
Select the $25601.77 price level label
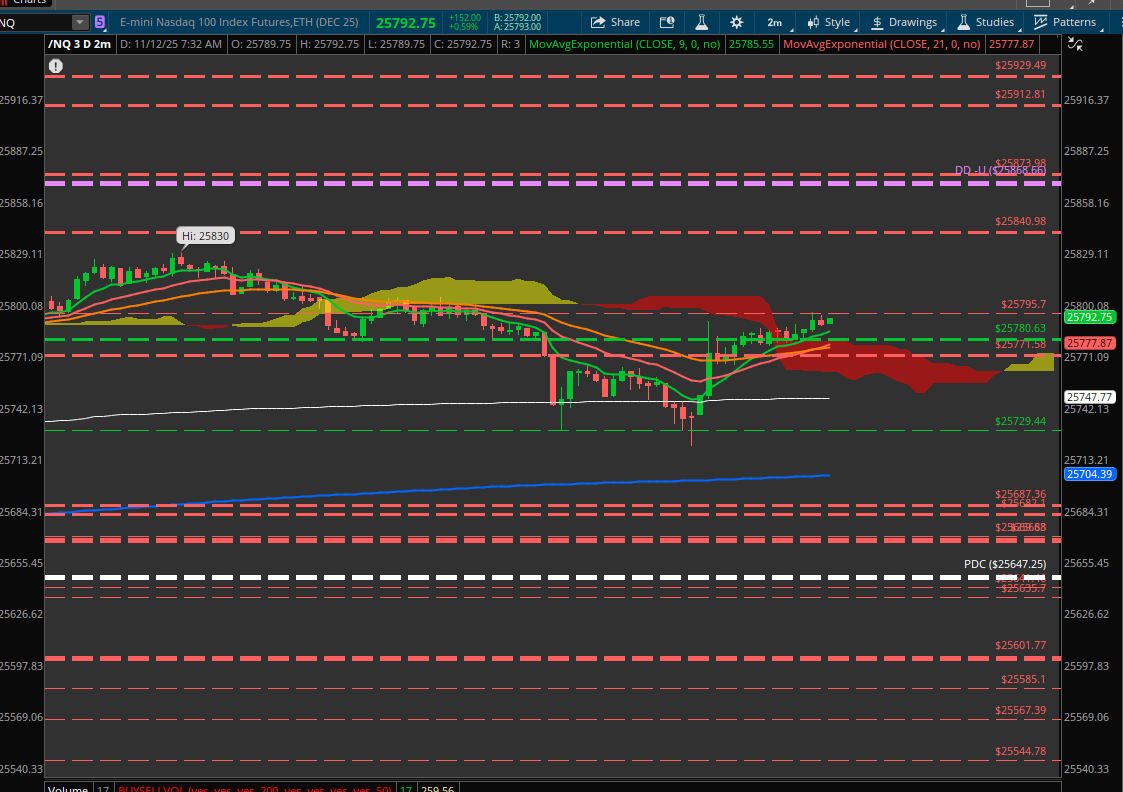(1020, 645)
